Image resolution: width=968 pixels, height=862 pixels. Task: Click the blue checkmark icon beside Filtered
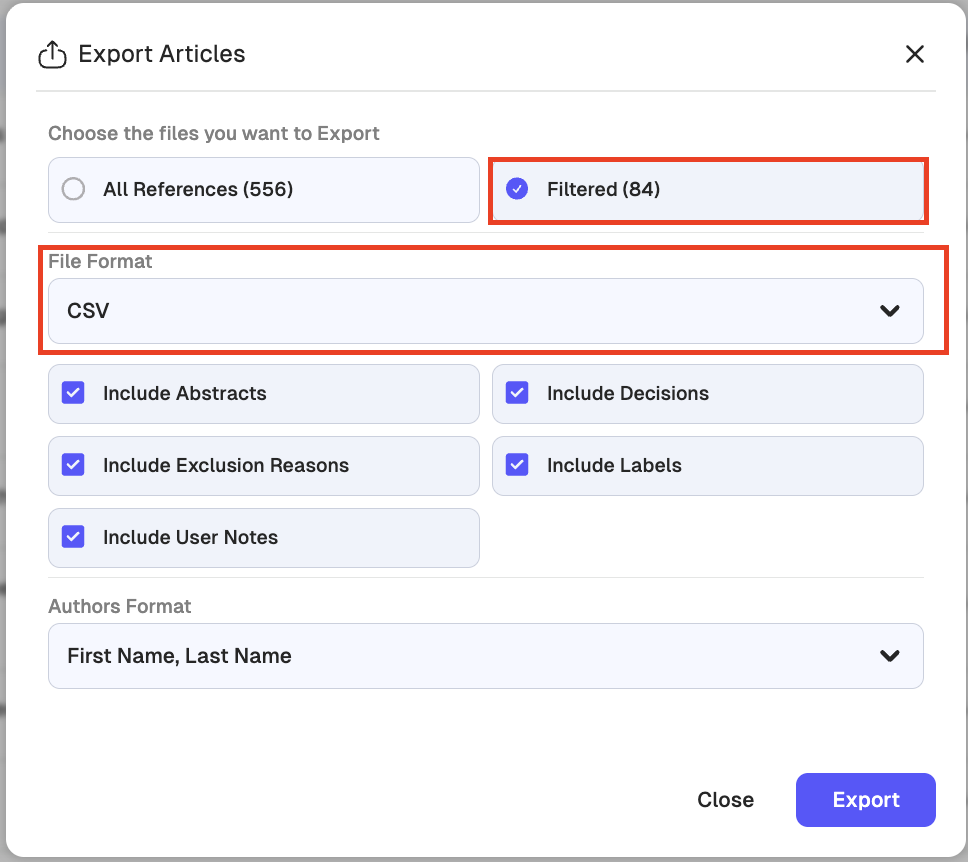517,189
